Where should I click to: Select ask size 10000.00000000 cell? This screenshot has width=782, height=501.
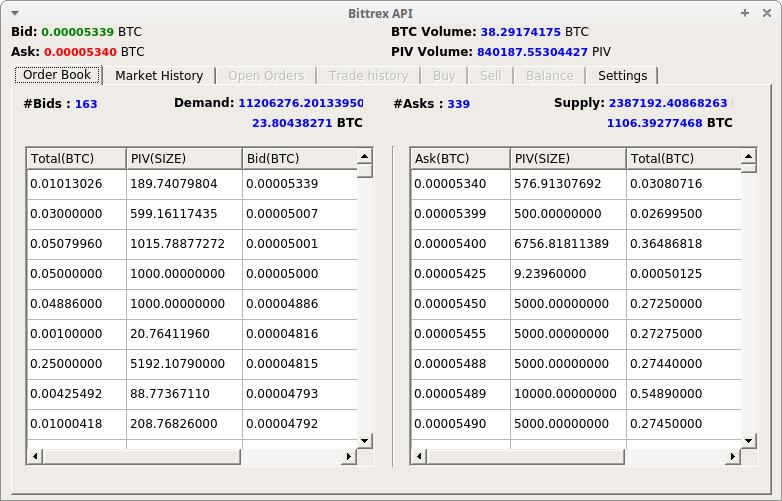(x=568, y=393)
